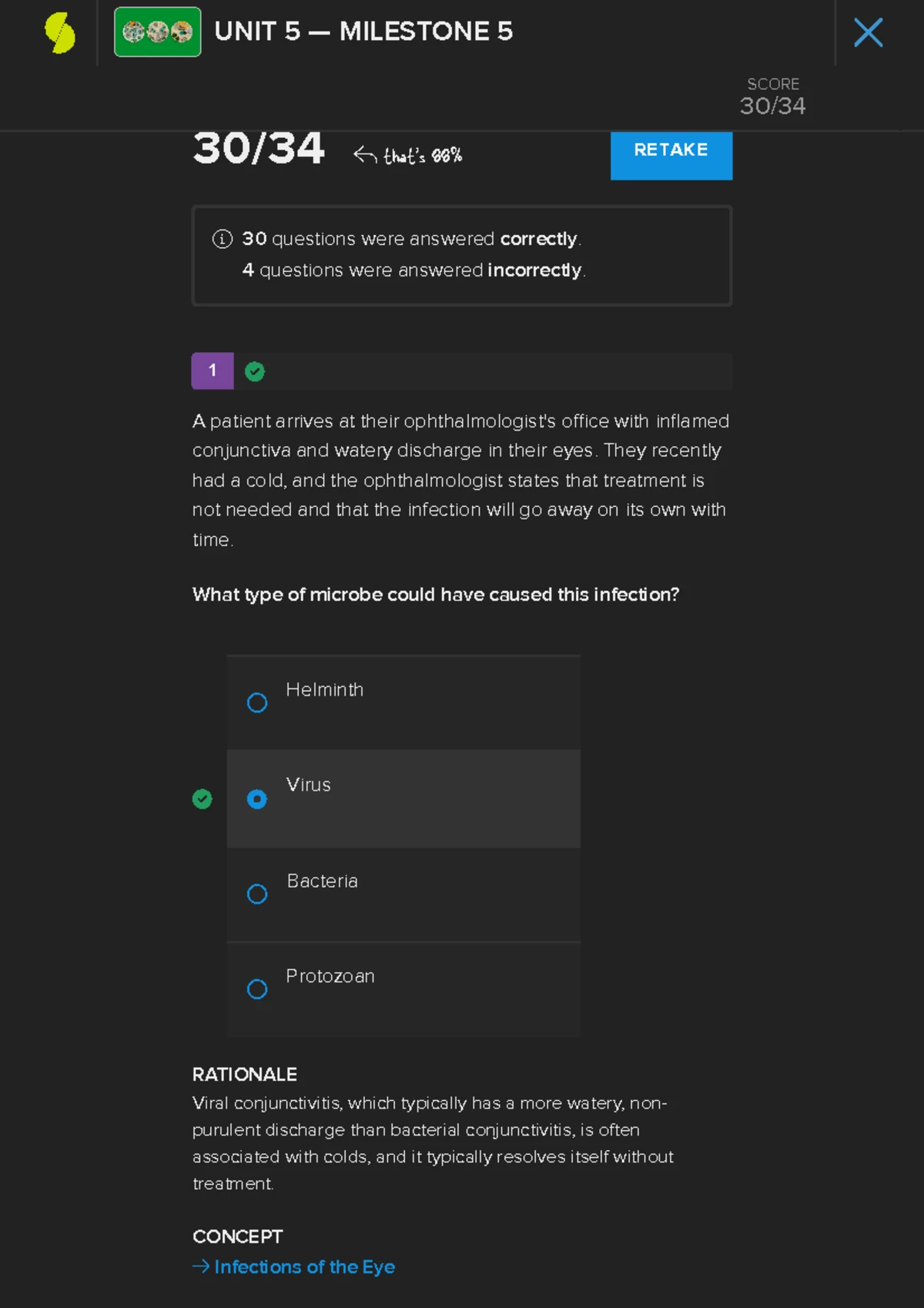Select the Protozoan radio button
Image resolution: width=924 pixels, height=1308 pixels.
[257, 989]
